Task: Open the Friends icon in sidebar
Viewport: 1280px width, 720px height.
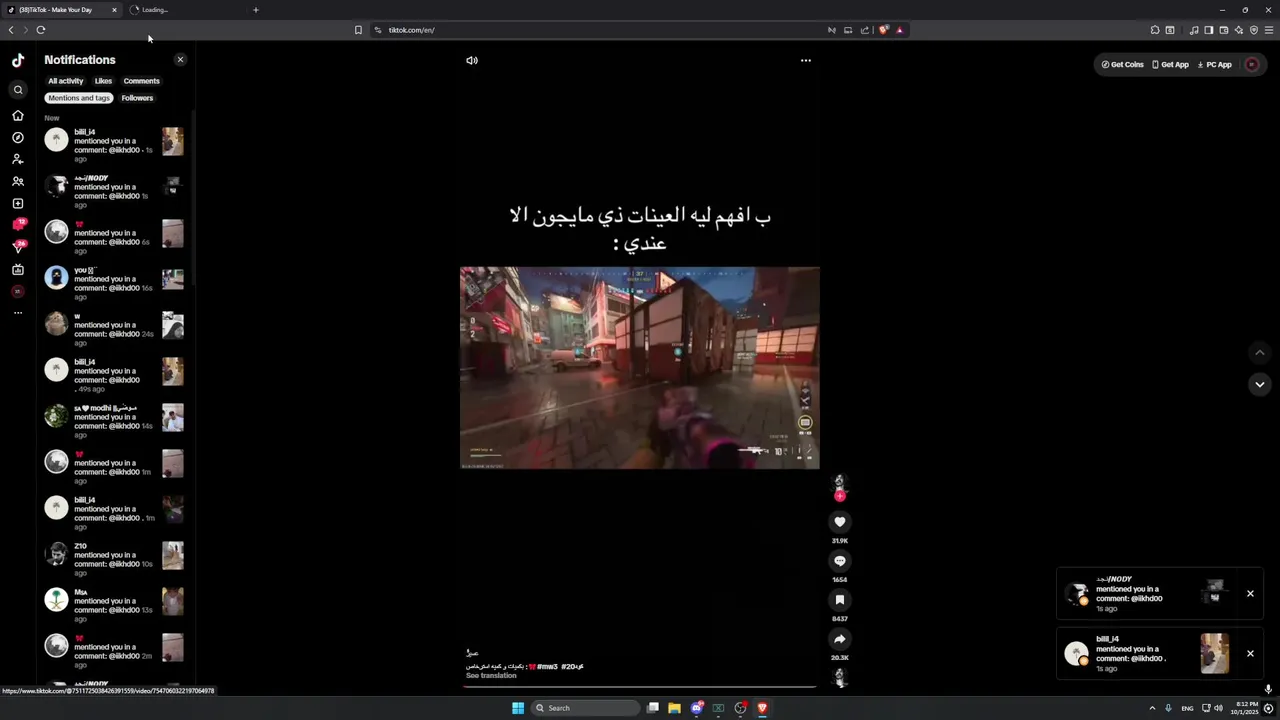Action: point(18,182)
